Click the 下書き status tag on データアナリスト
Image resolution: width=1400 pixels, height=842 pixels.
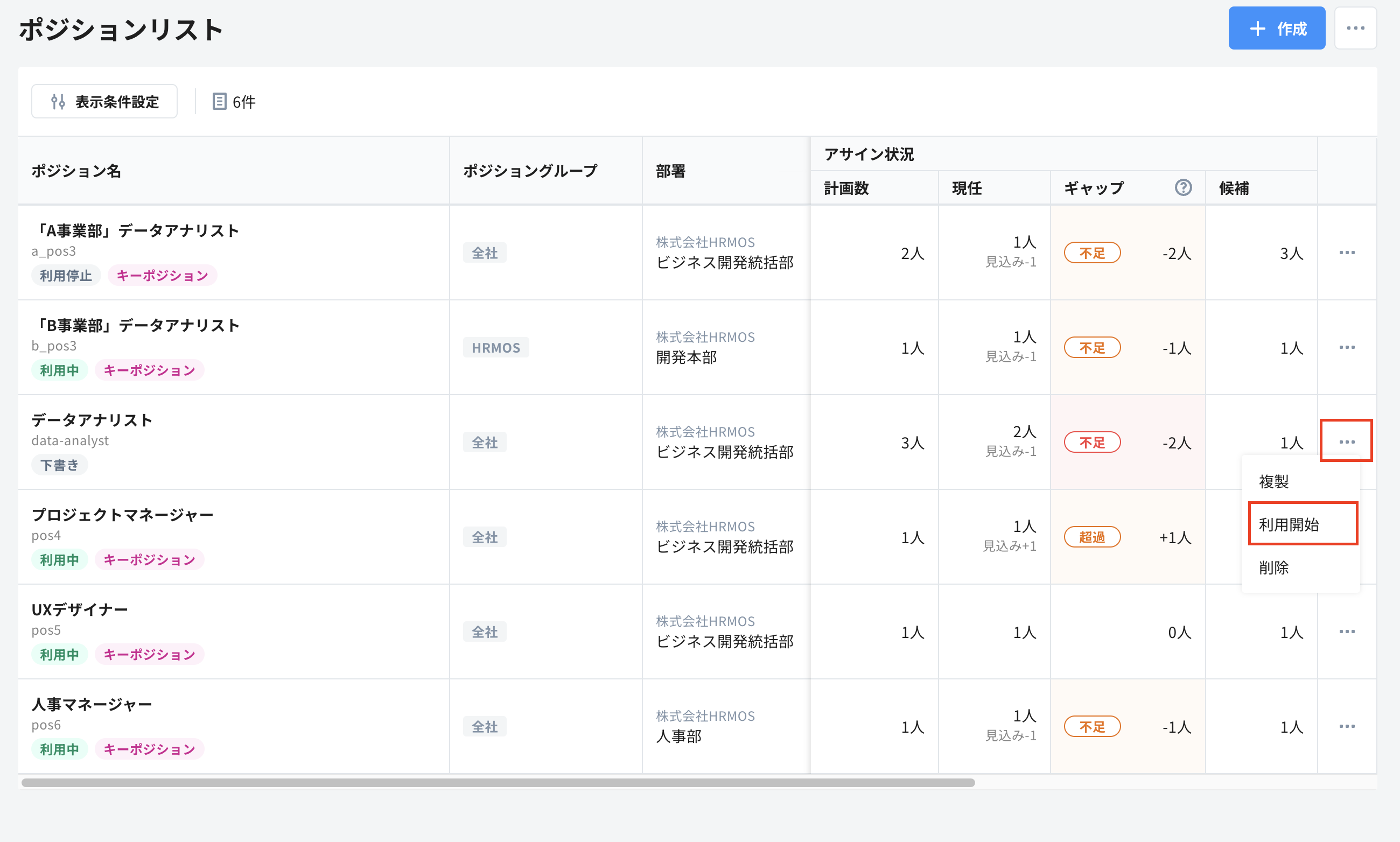coord(60,465)
